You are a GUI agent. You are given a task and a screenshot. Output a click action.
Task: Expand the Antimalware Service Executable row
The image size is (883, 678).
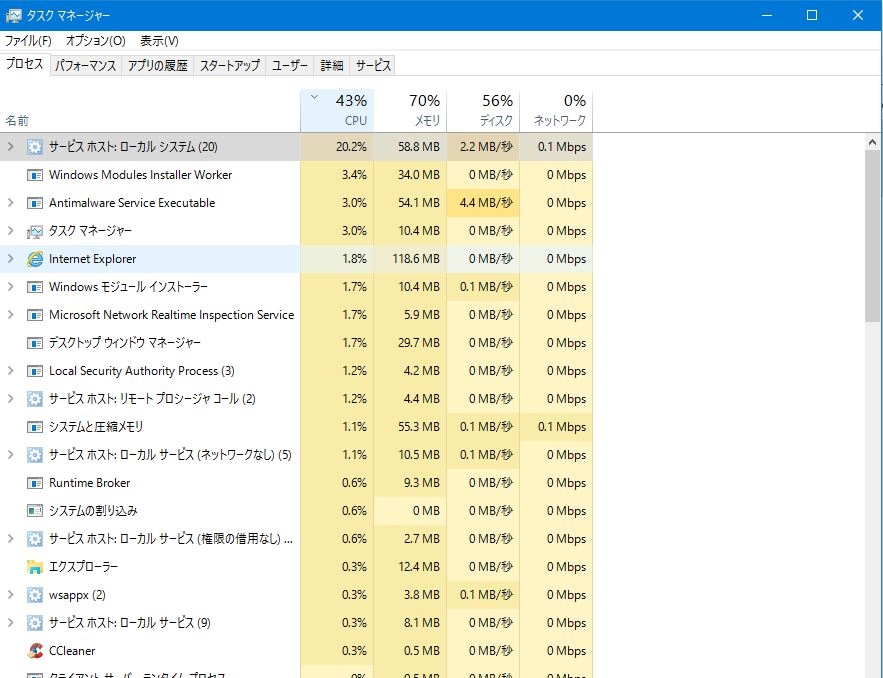pos(10,203)
